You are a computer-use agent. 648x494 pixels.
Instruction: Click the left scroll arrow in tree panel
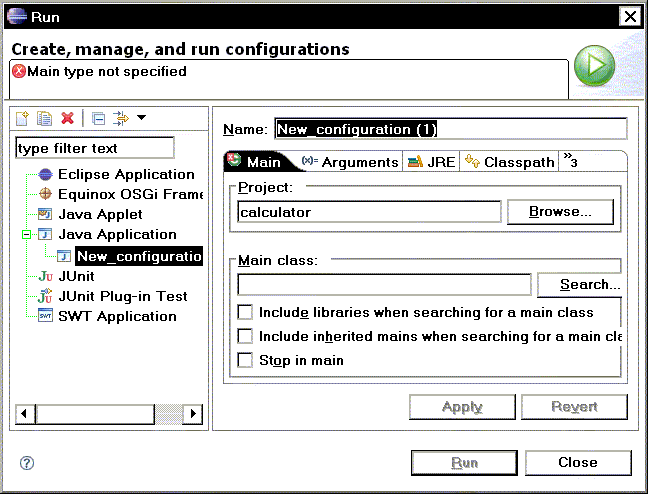coord(25,414)
